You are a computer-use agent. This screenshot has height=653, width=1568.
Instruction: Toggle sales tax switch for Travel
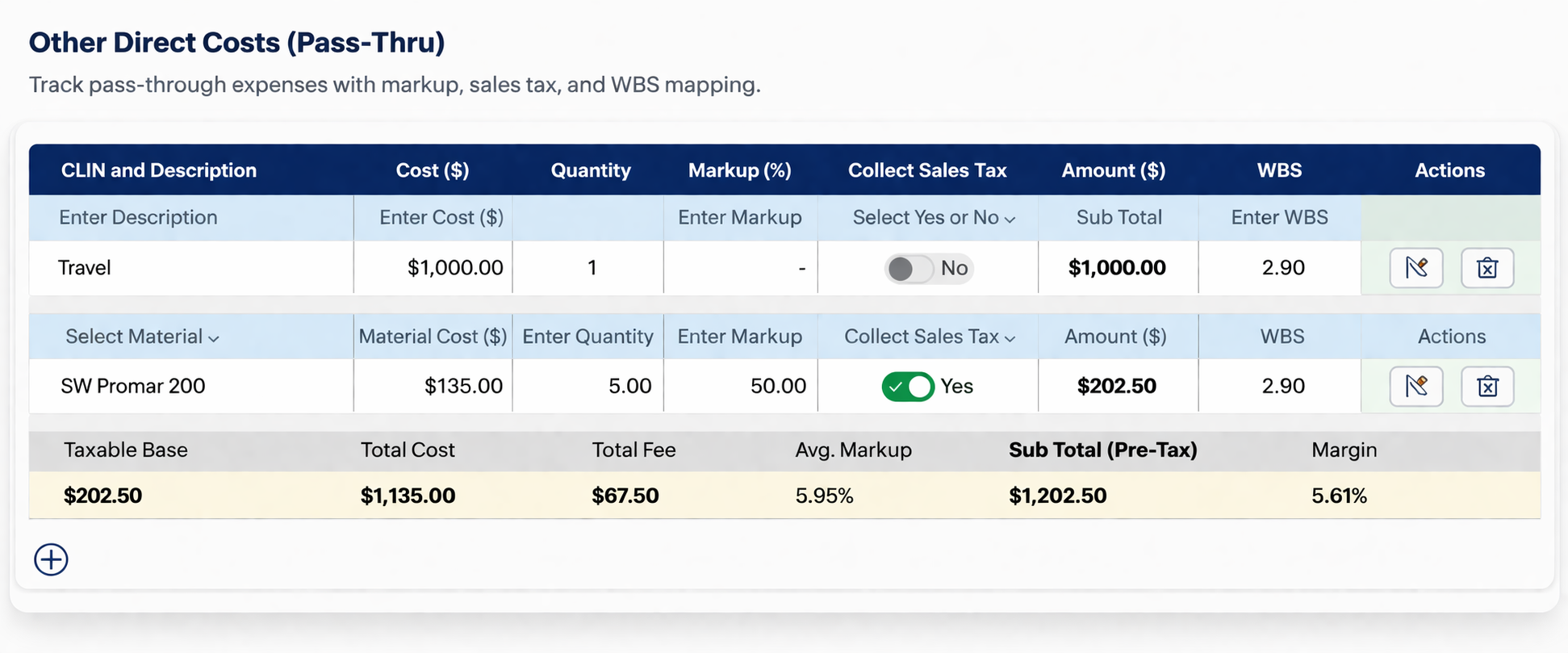909,268
